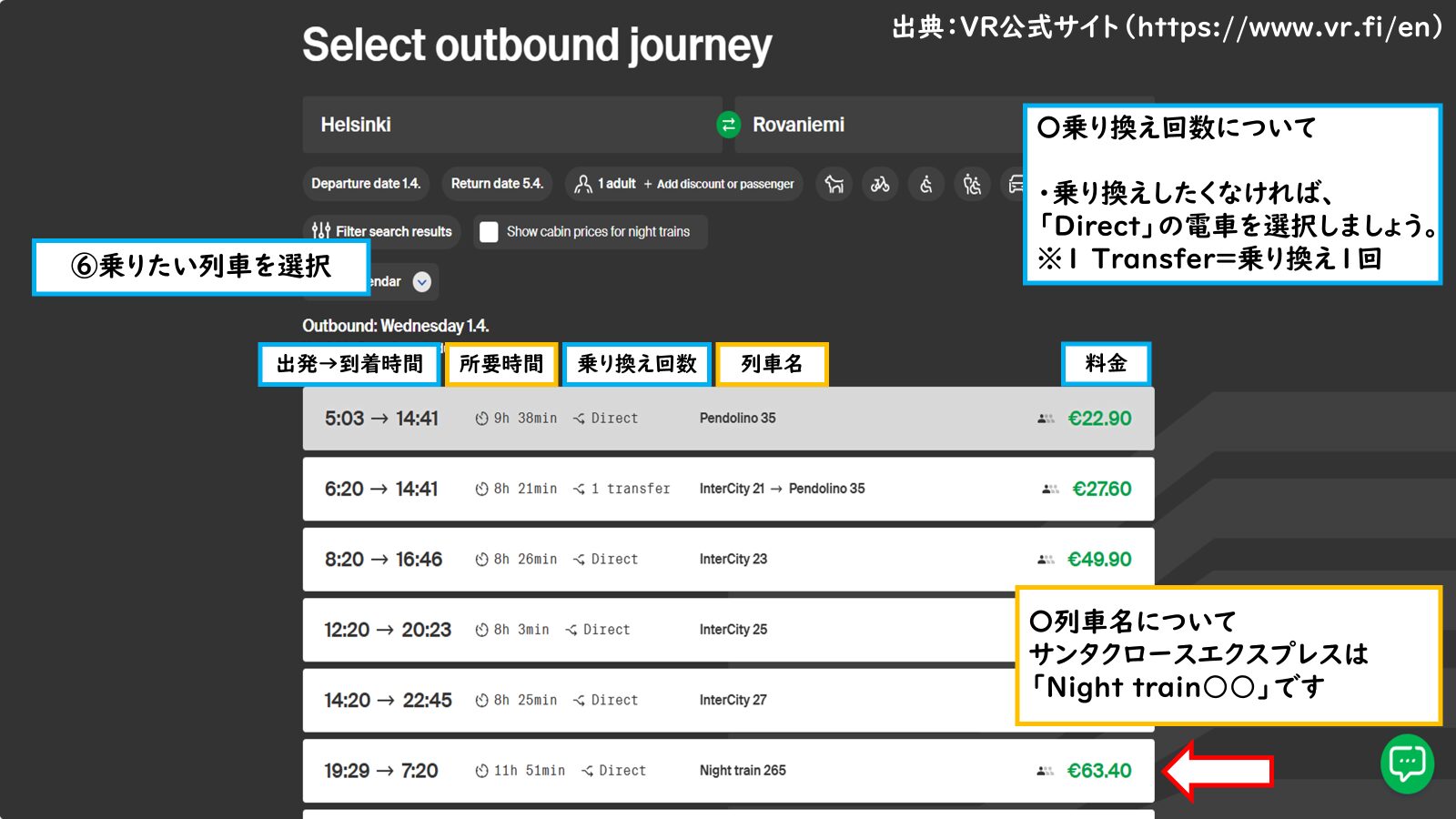This screenshot has height=819, width=1456.
Task: Enable Show cabin prices for night trains
Action: [x=490, y=232]
